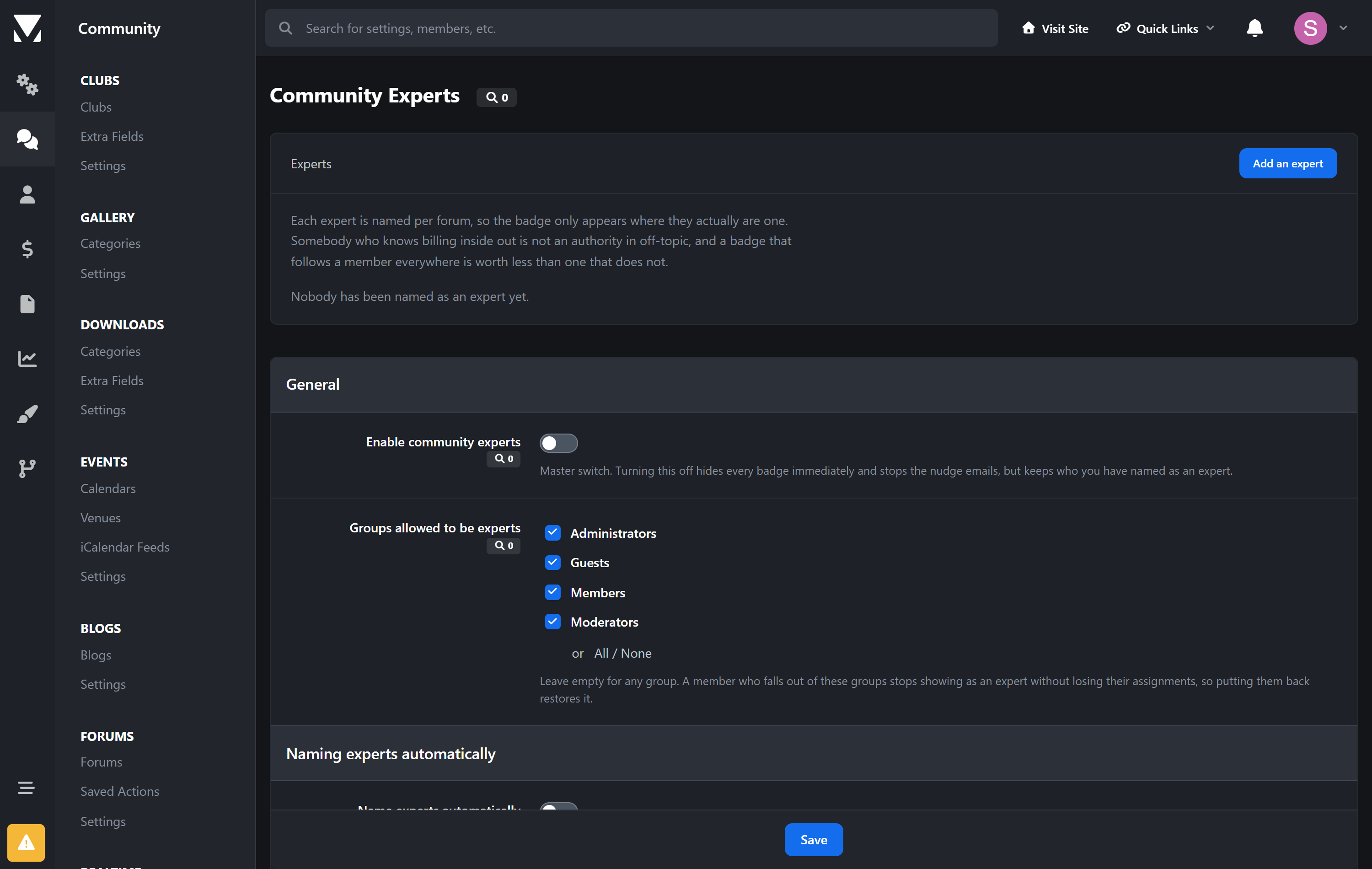
Task: Open the System gears sidebar icon
Action: point(27,84)
